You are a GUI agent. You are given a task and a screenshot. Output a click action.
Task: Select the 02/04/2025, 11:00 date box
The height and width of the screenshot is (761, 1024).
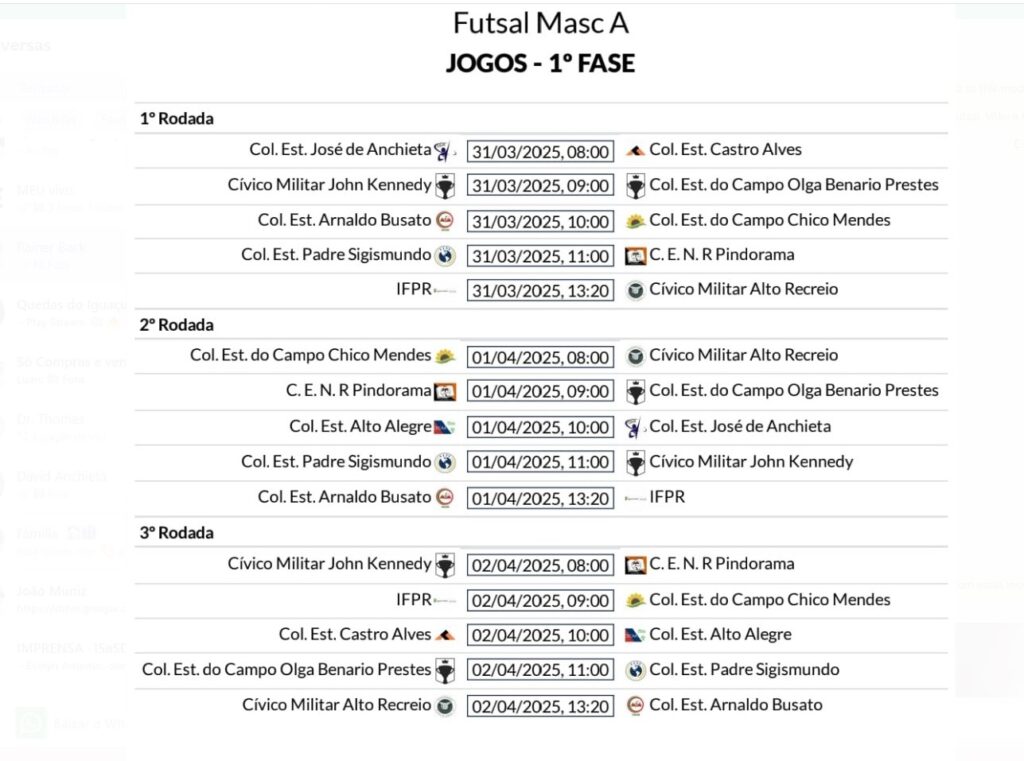(x=540, y=670)
